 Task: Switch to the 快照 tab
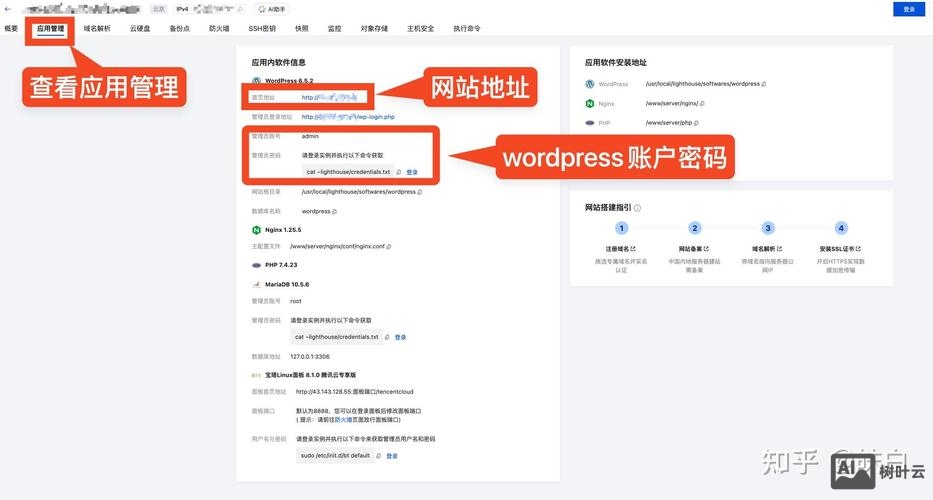click(x=302, y=29)
